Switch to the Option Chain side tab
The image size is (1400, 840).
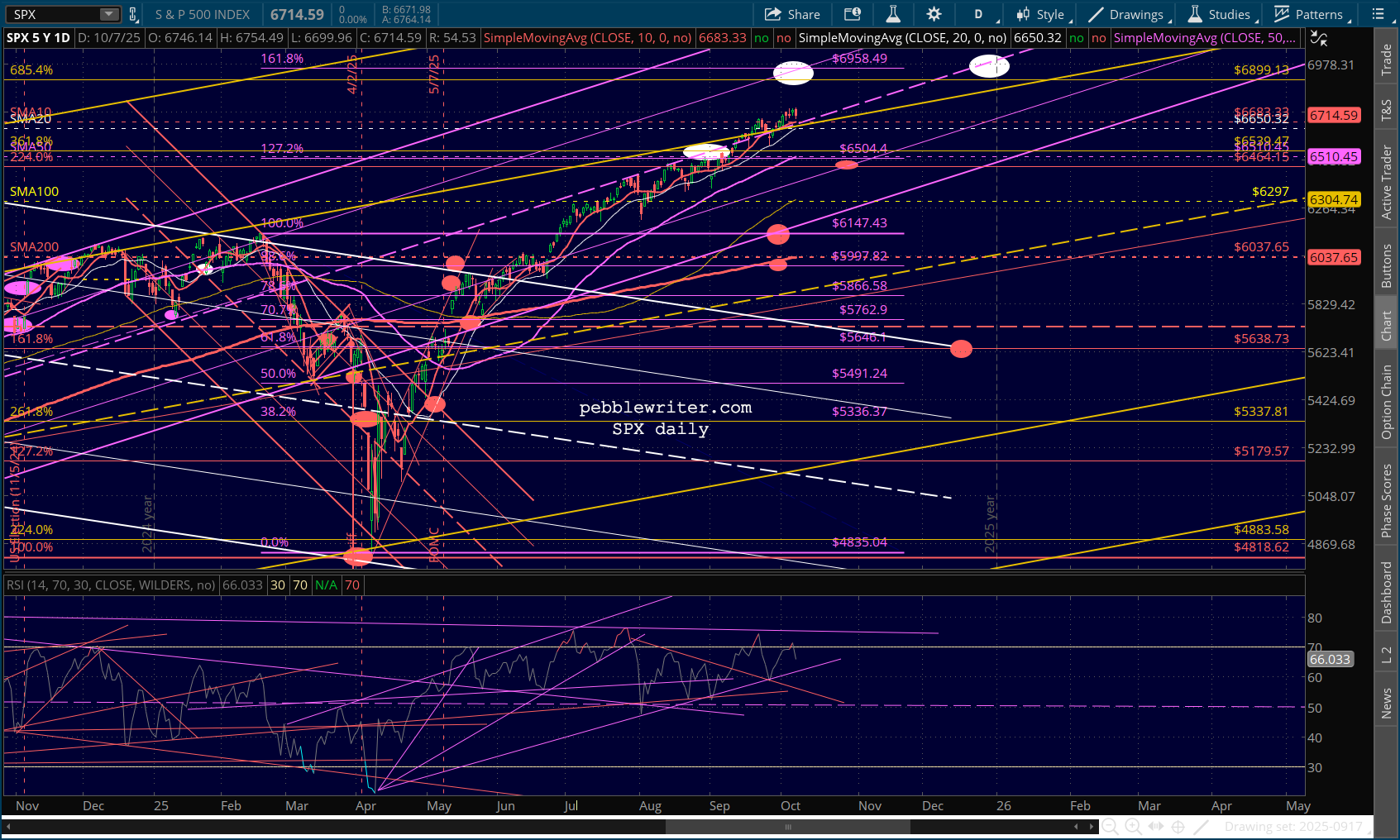pyautogui.click(x=1386, y=402)
